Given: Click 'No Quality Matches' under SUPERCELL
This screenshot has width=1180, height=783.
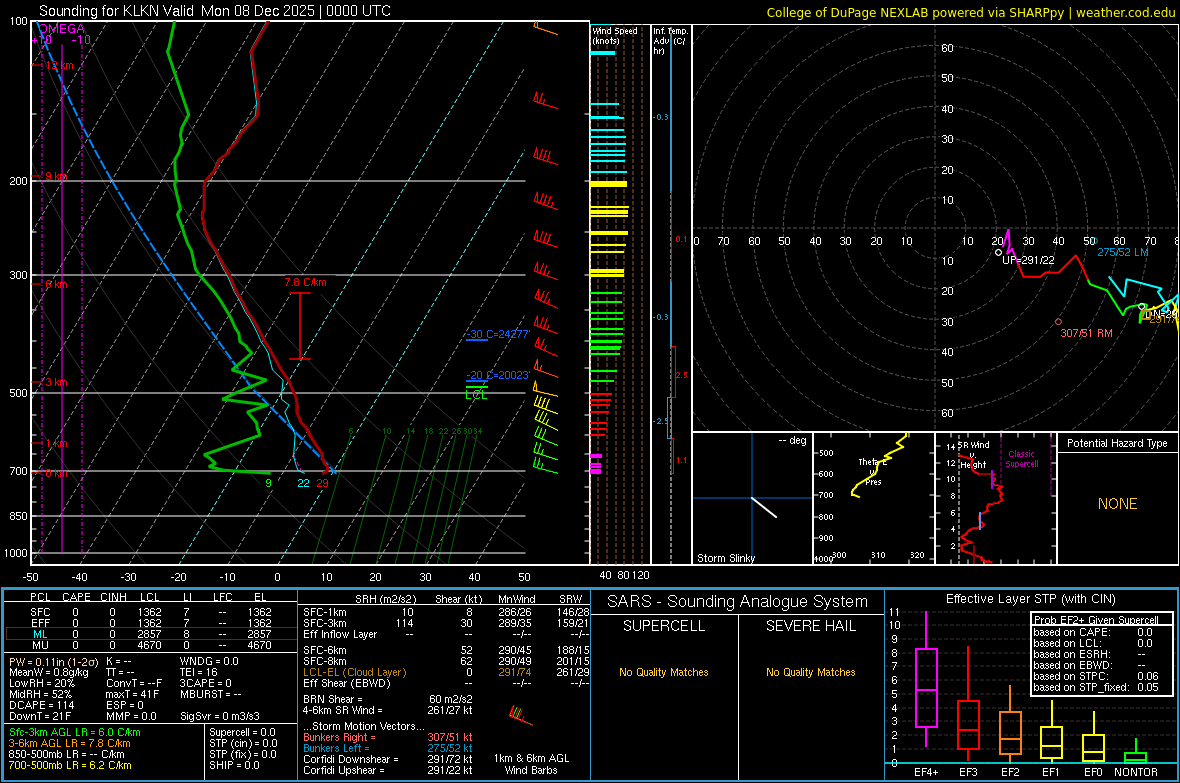Looking at the screenshot, I should click(664, 672).
